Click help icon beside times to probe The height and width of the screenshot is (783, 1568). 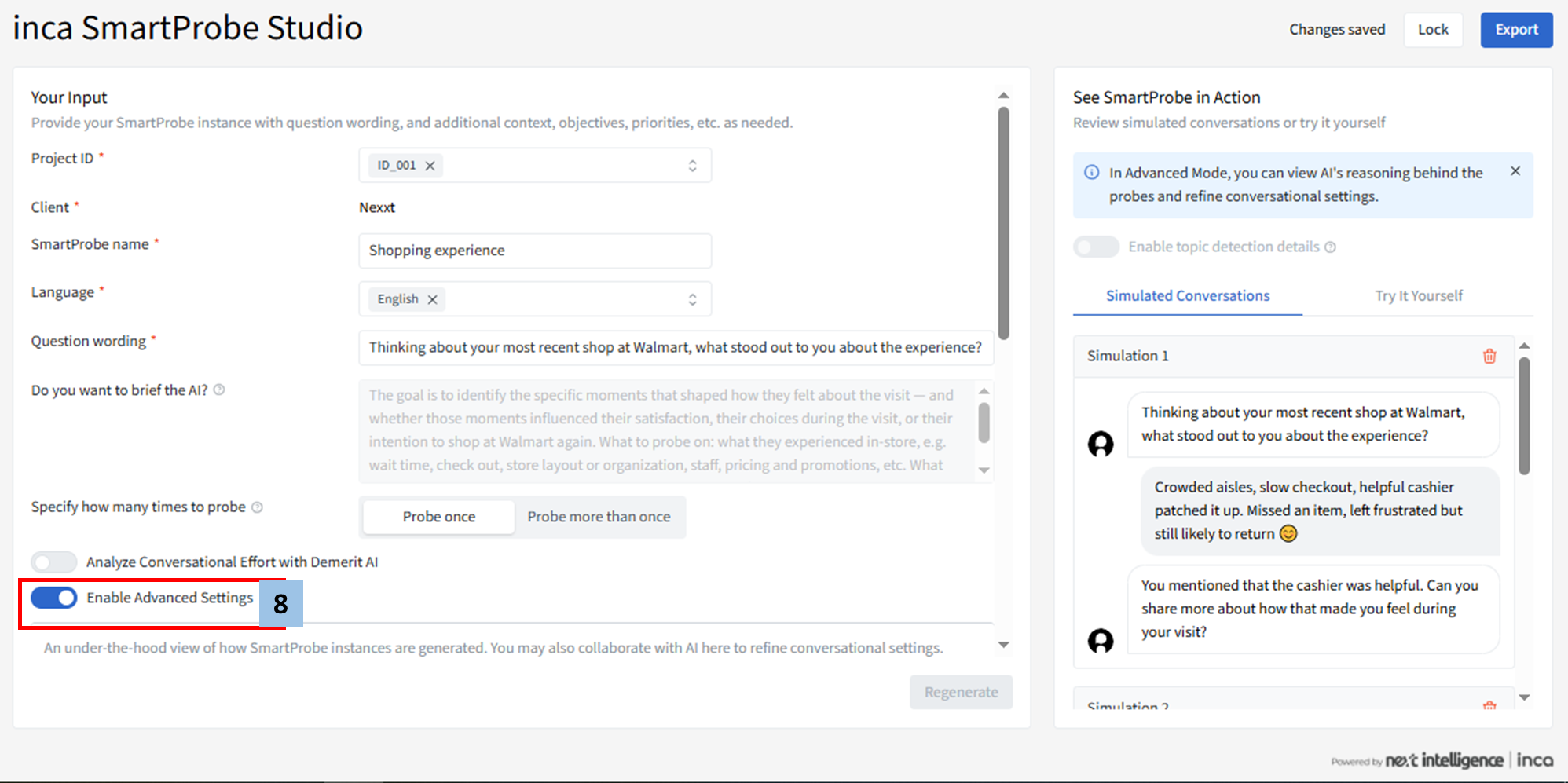(x=257, y=507)
